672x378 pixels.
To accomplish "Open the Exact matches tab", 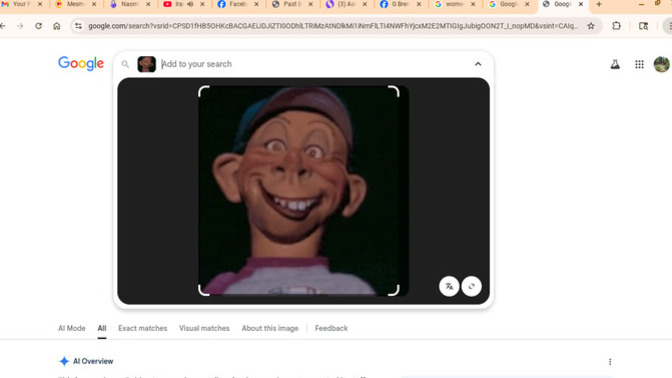I will pos(143,328).
